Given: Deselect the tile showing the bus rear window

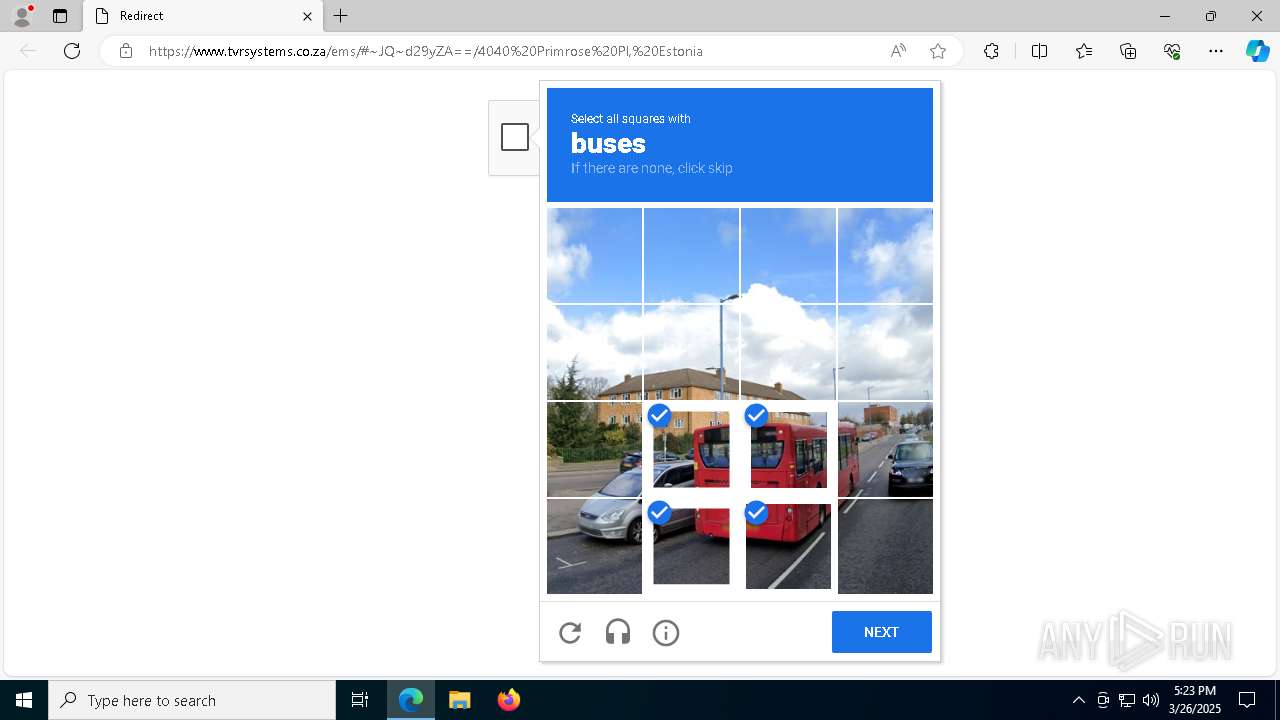Looking at the screenshot, I should coord(788,449).
